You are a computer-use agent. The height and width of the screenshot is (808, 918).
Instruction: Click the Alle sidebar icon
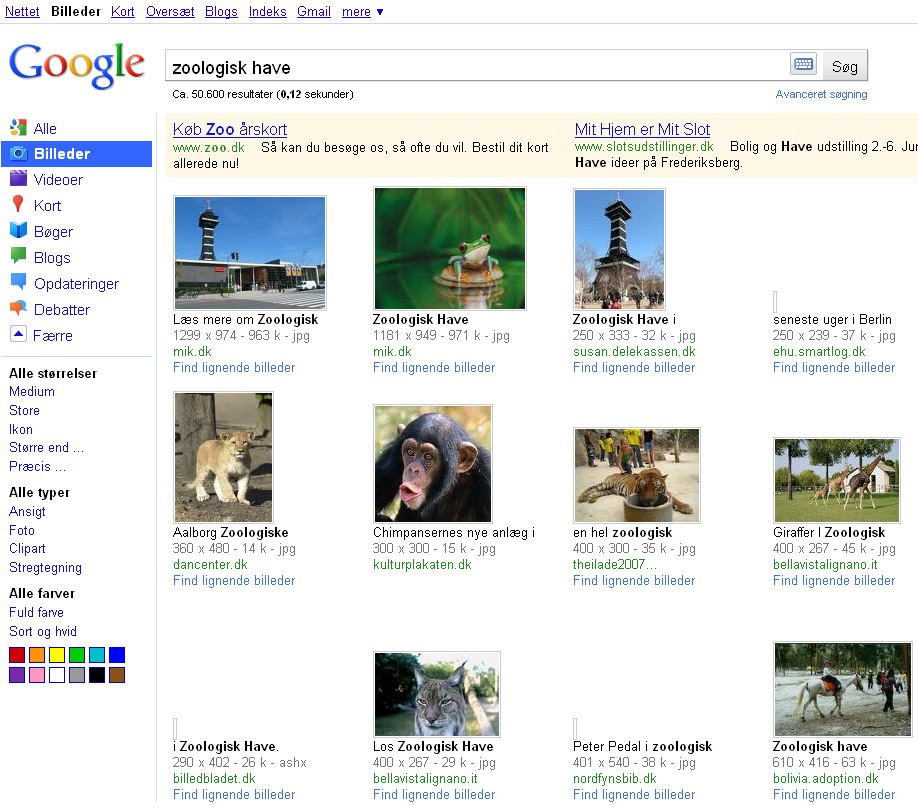(x=18, y=128)
